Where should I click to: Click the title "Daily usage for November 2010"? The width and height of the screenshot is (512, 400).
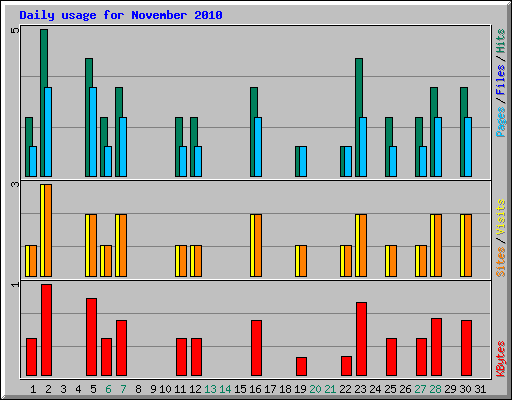click(121, 15)
